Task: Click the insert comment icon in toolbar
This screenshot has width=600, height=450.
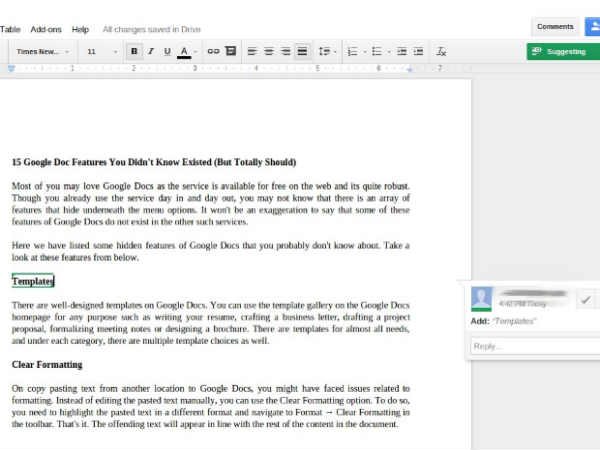Action: (230, 51)
